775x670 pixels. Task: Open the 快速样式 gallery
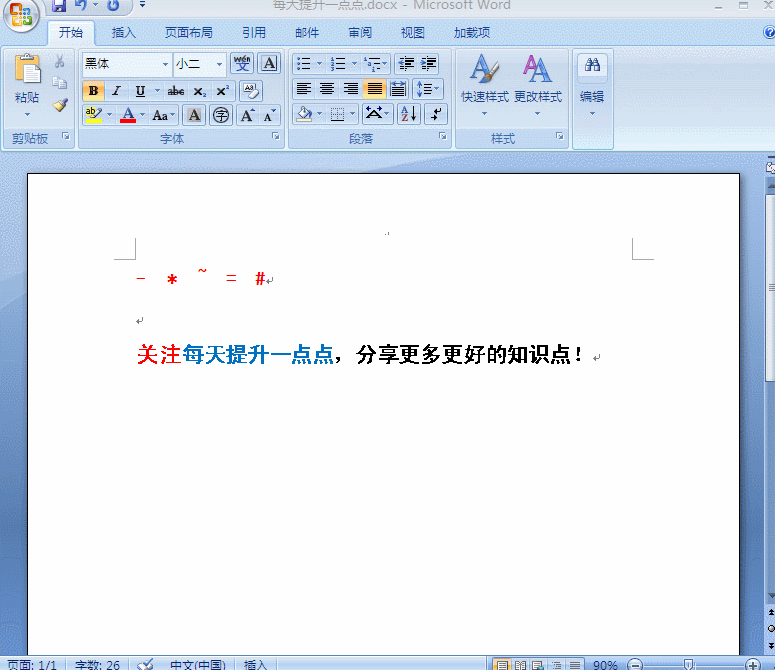[x=484, y=85]
